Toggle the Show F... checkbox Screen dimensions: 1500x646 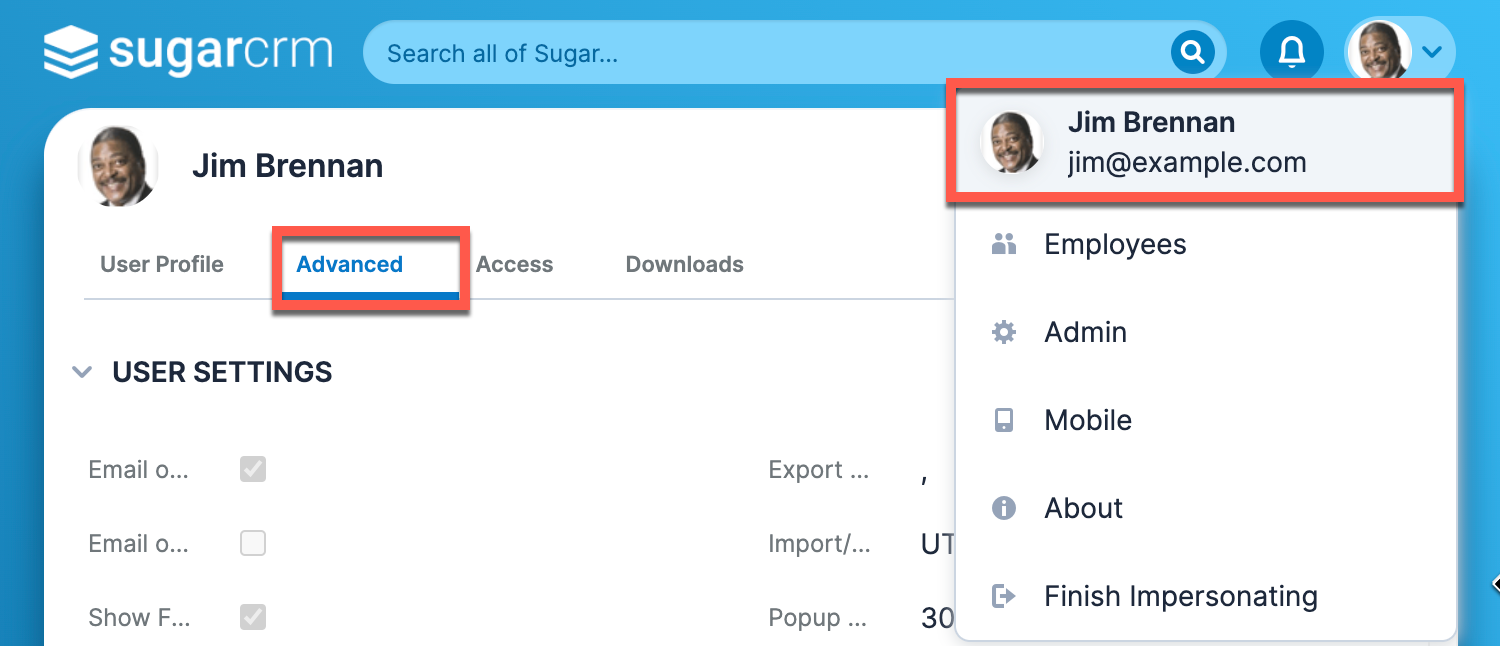click(253, 617)
